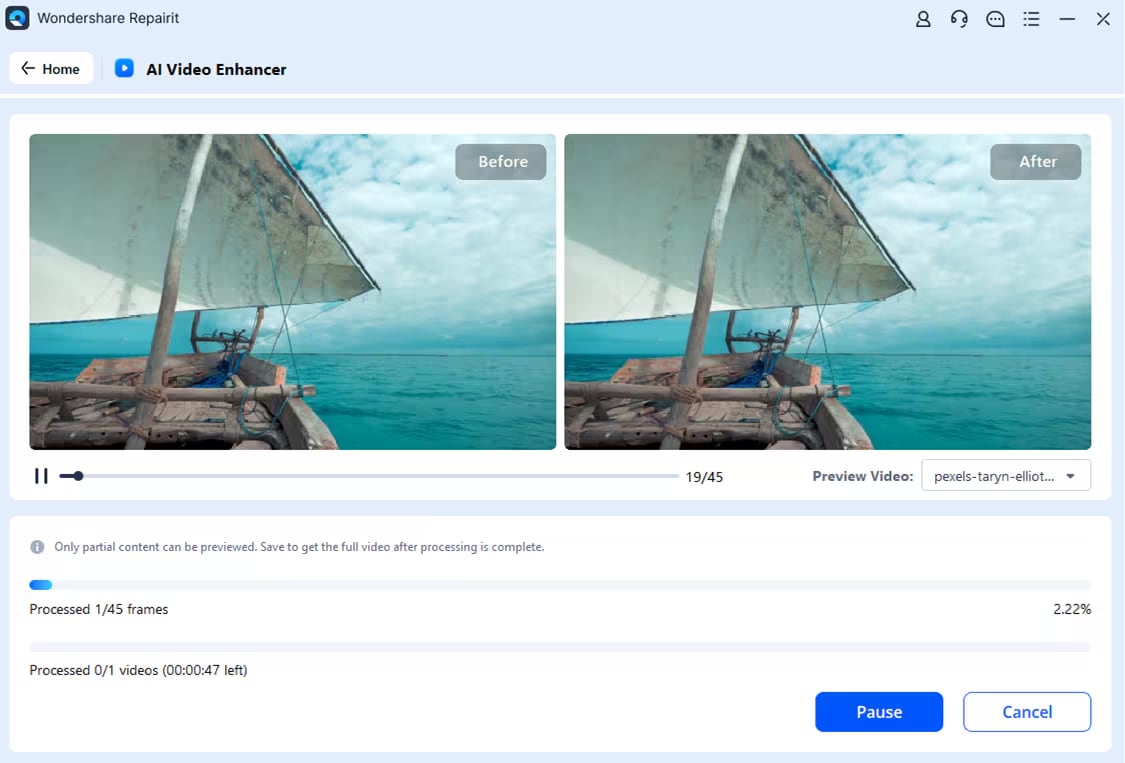1125x763 pixels.
Task: Expand the Preview Video dropdown
Action: tap(1005, 476)
